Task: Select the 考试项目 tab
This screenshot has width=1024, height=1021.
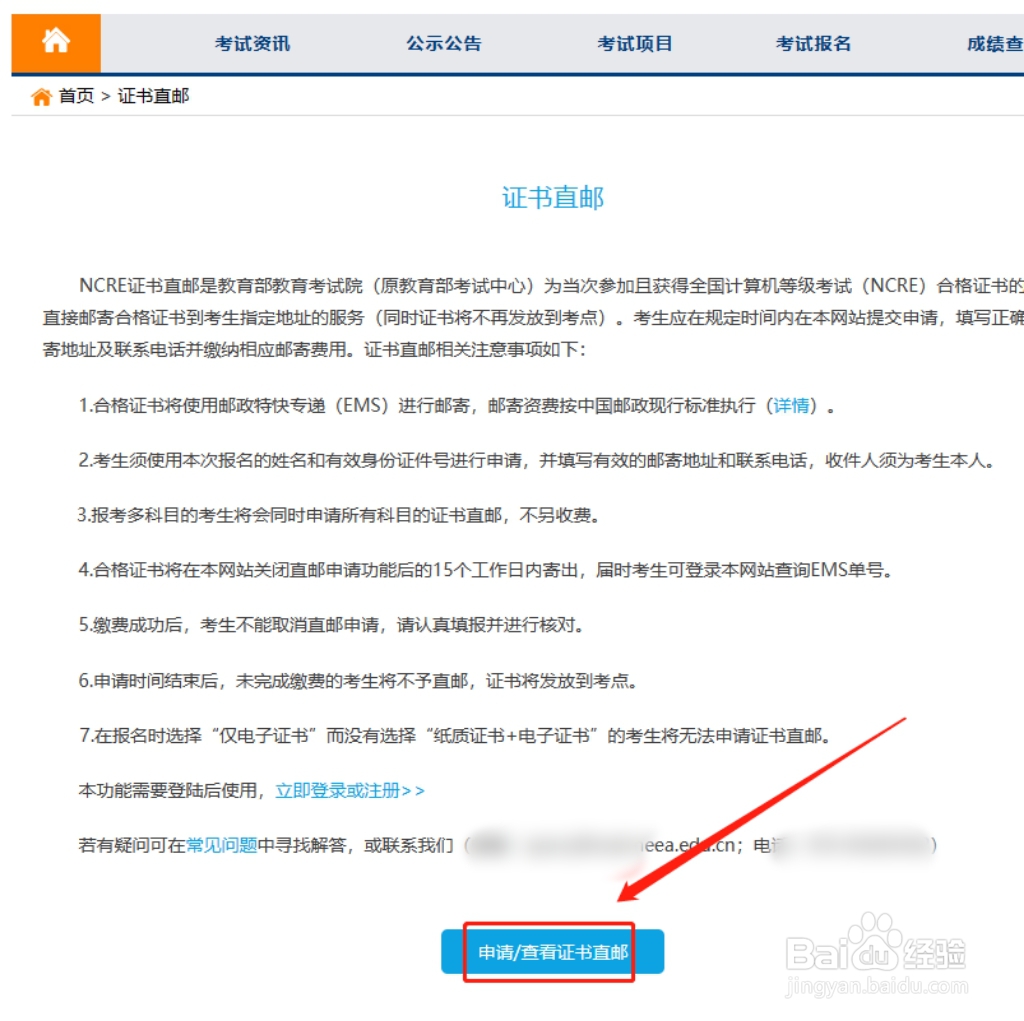Action: (635, 43)
